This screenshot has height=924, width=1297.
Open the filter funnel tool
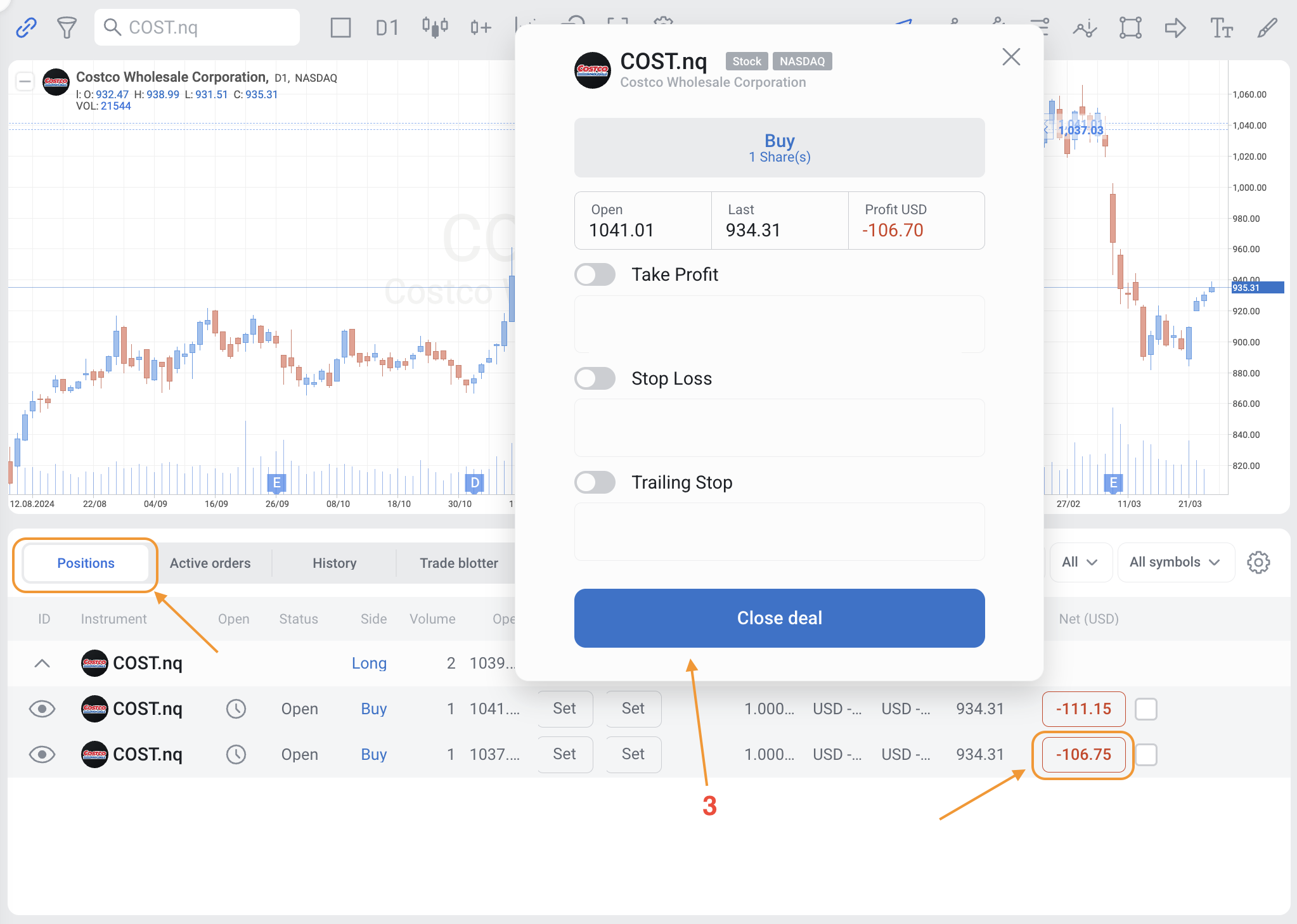point(67,28)
